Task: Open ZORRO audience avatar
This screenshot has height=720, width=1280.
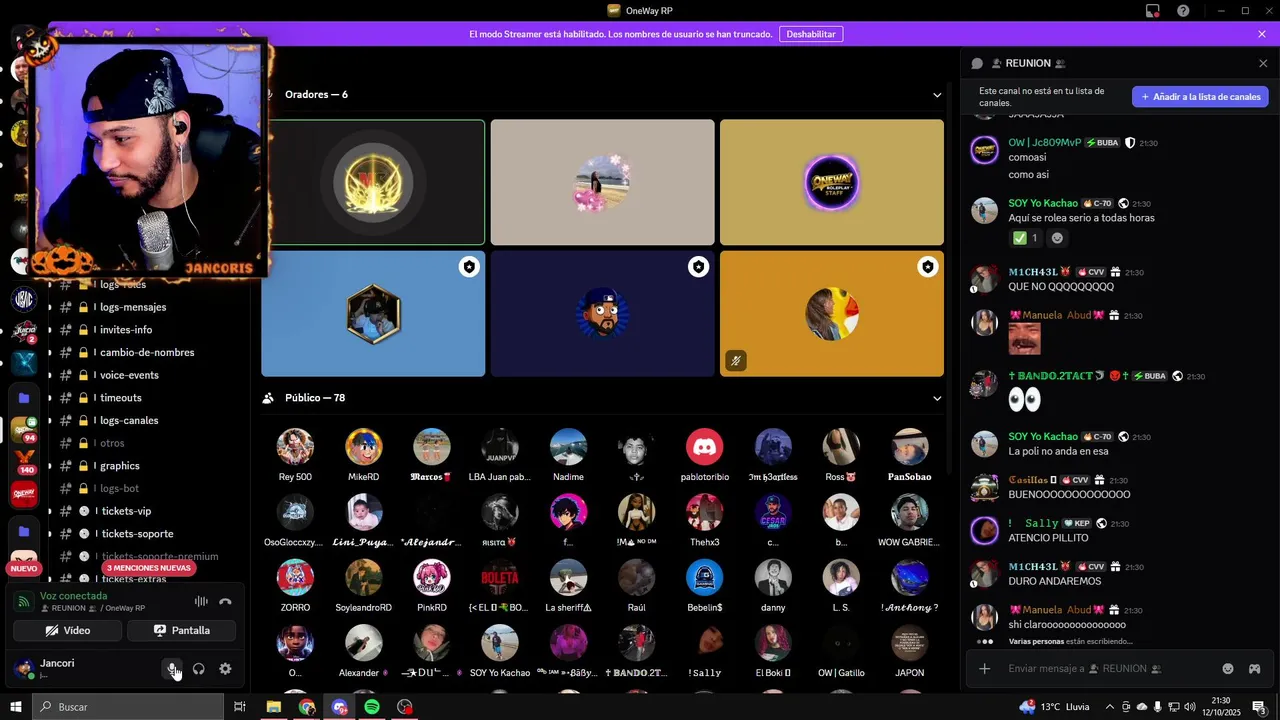Action: tap(295, 578)
